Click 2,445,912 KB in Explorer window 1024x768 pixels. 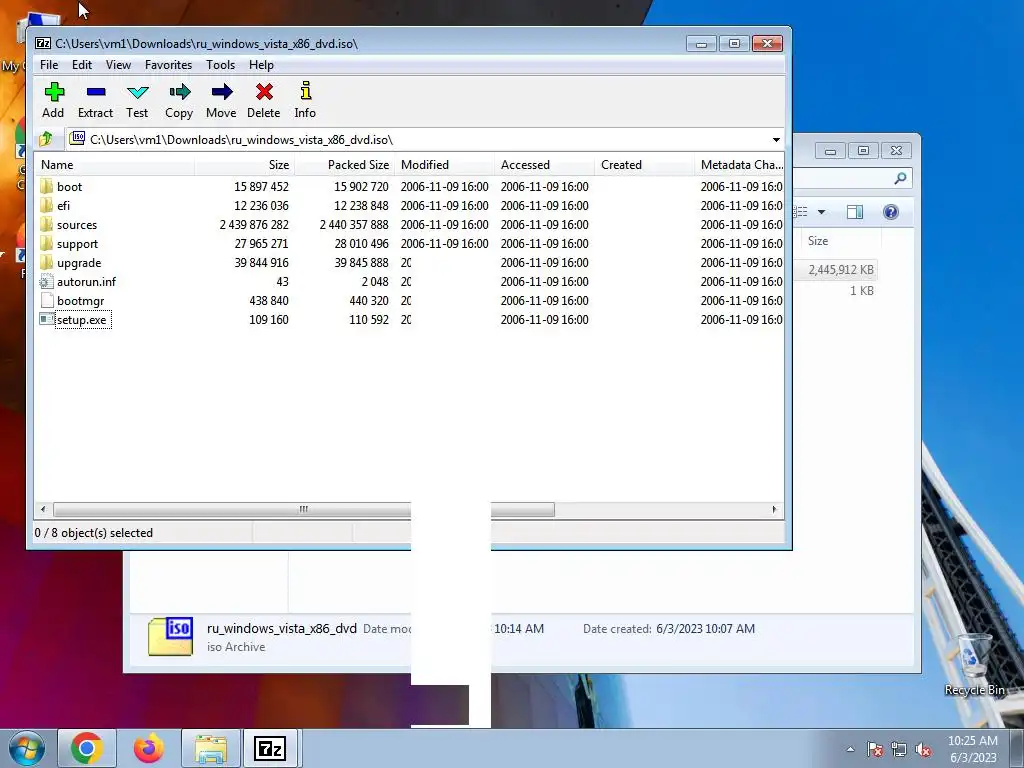840,270
